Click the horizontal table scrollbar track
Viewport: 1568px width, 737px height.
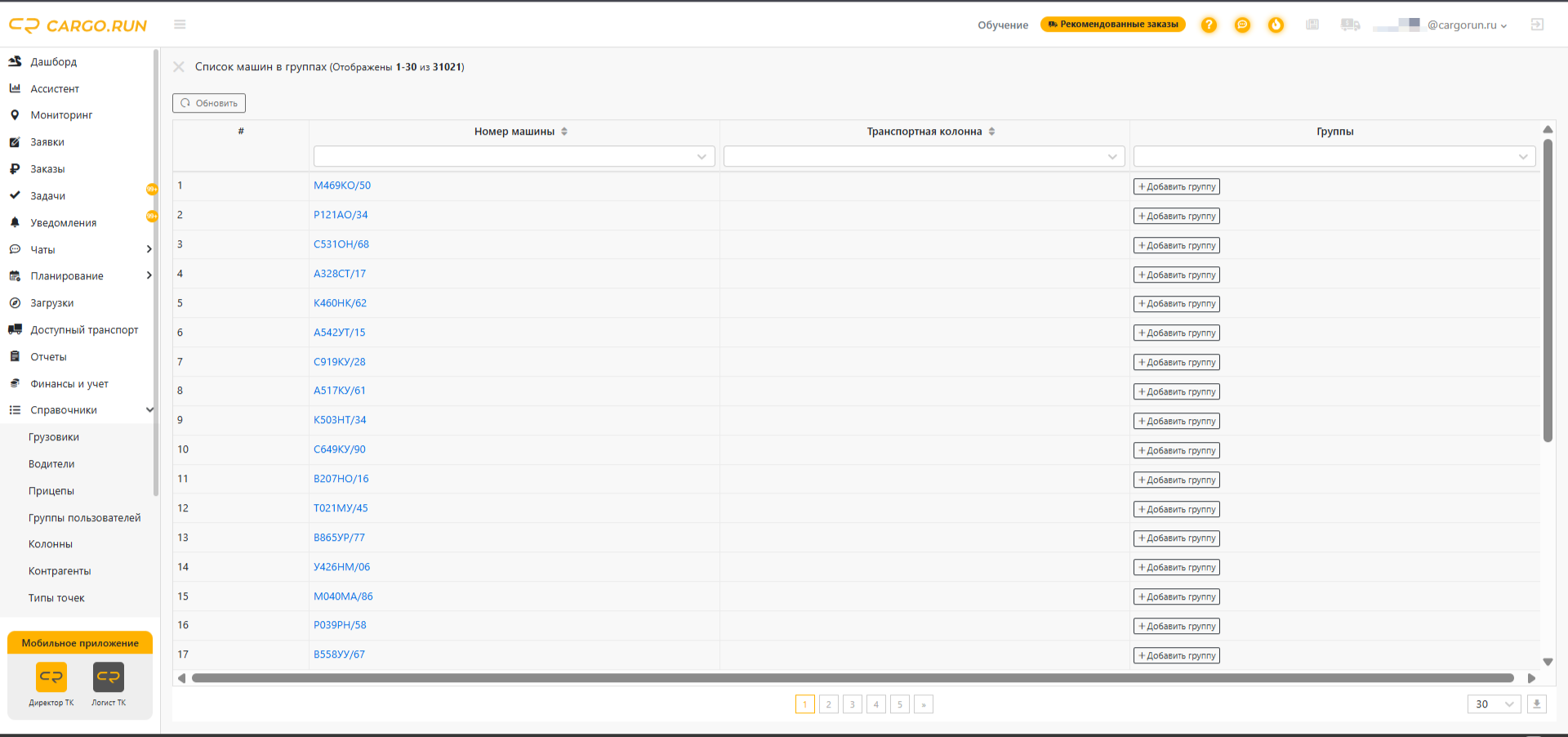coord(853,678)
